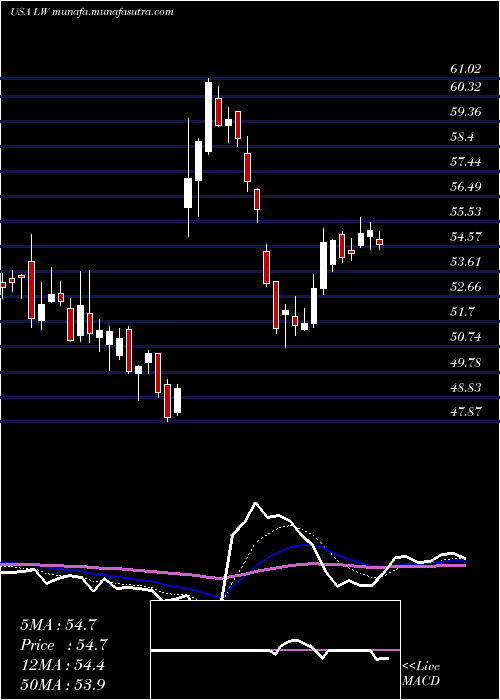Click the Live MACD inset chart box
The height and width of the screenshot is (700, 500).
275,650
